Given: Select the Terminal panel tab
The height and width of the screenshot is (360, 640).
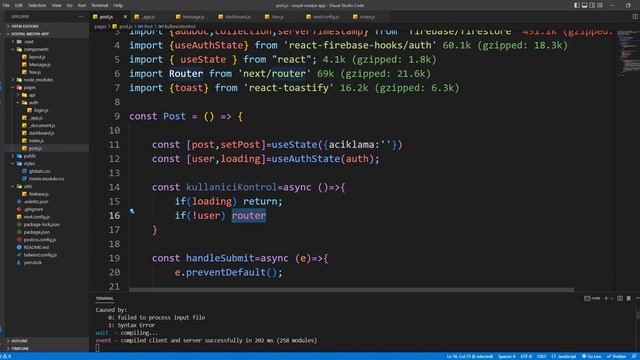Looking at the screenshot, I should click(x=105, y=299).
